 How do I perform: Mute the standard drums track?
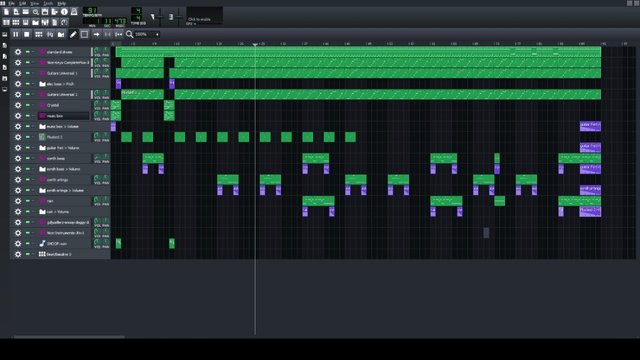click(28, 52)
